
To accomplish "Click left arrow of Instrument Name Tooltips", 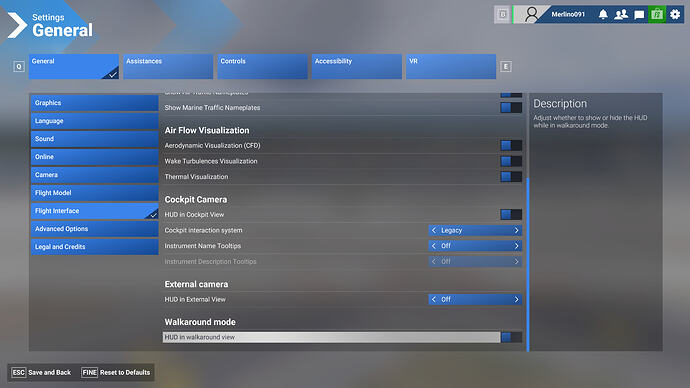I will (434, 246).
